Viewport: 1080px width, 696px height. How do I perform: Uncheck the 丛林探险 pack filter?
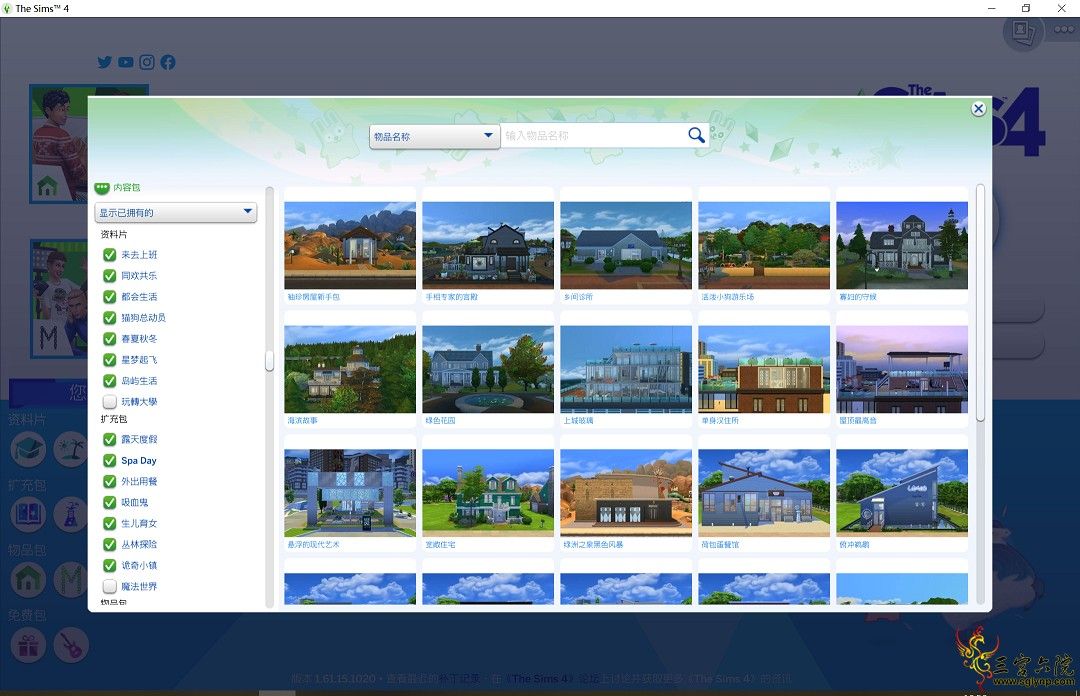pyautogui.click(x=110, y=544)
